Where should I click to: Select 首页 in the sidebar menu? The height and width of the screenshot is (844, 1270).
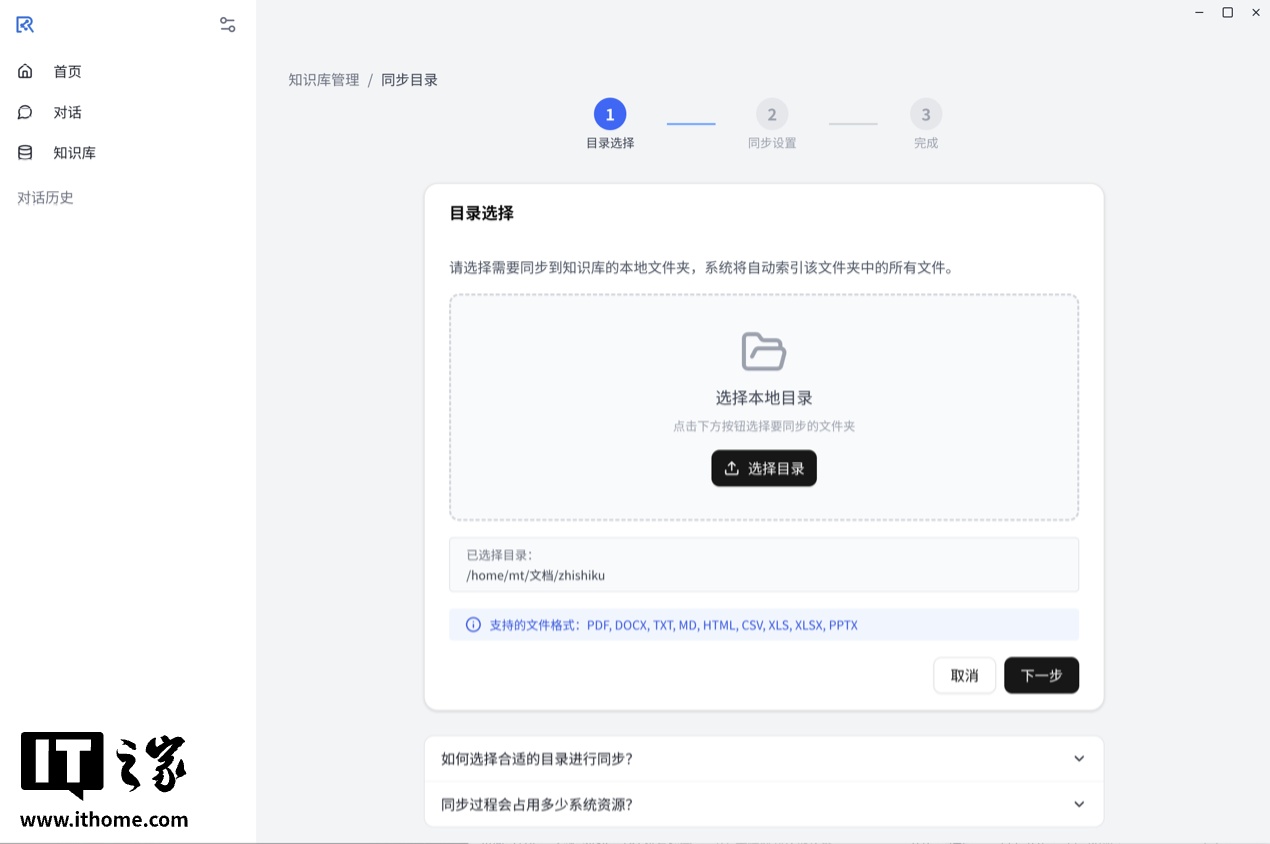pyautogui.click(x=68, y=71)
